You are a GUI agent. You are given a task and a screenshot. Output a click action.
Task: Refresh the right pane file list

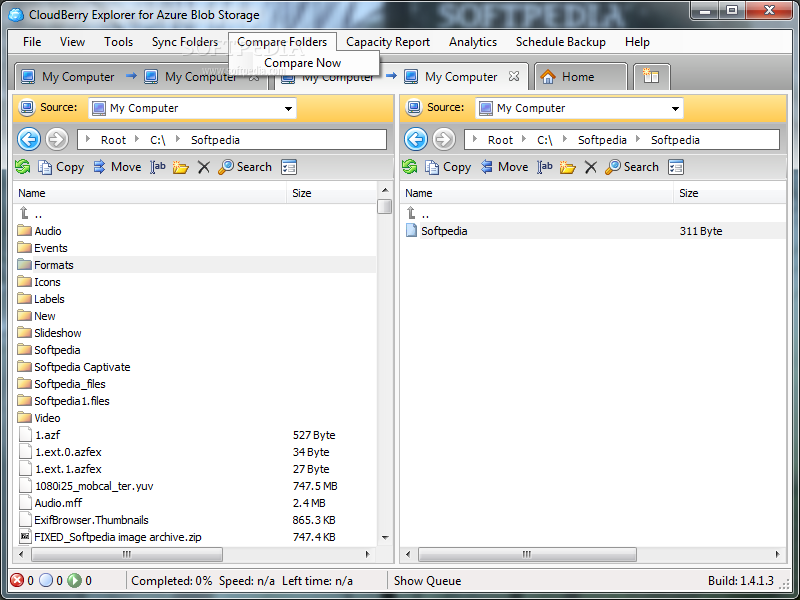pyautogui.click(x=409, y=167)
